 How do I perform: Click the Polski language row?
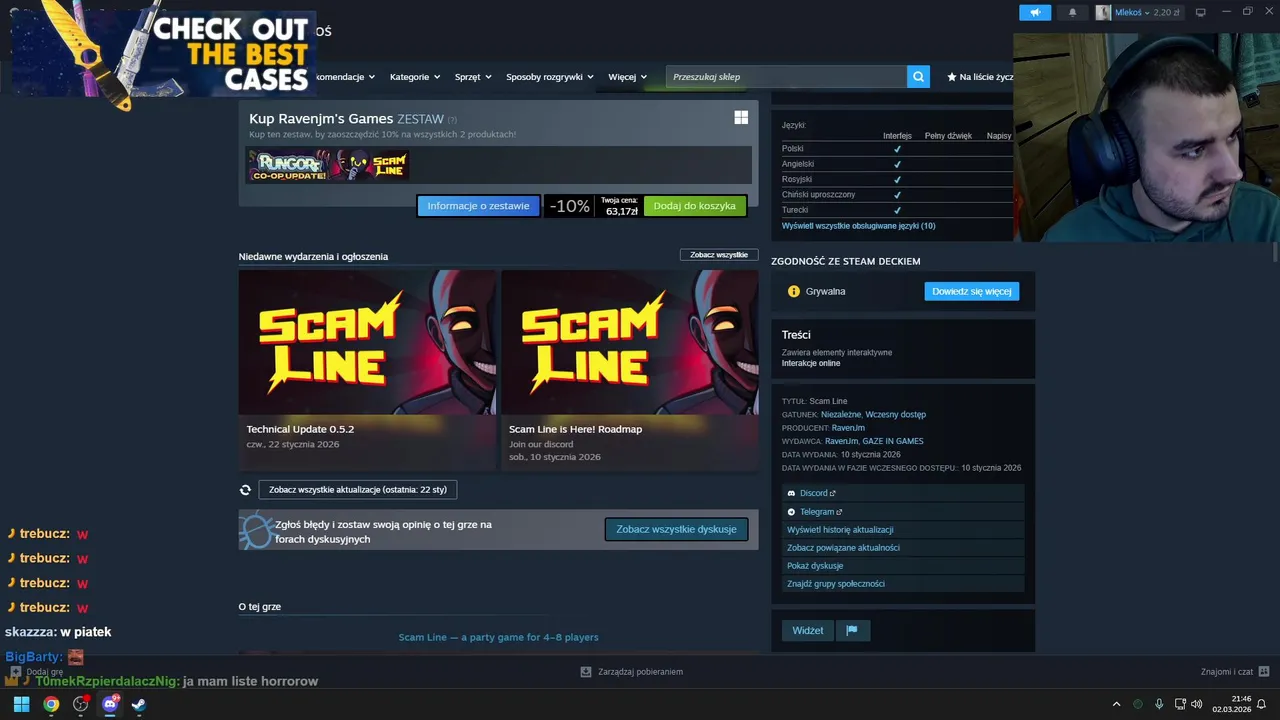point(897,148)
